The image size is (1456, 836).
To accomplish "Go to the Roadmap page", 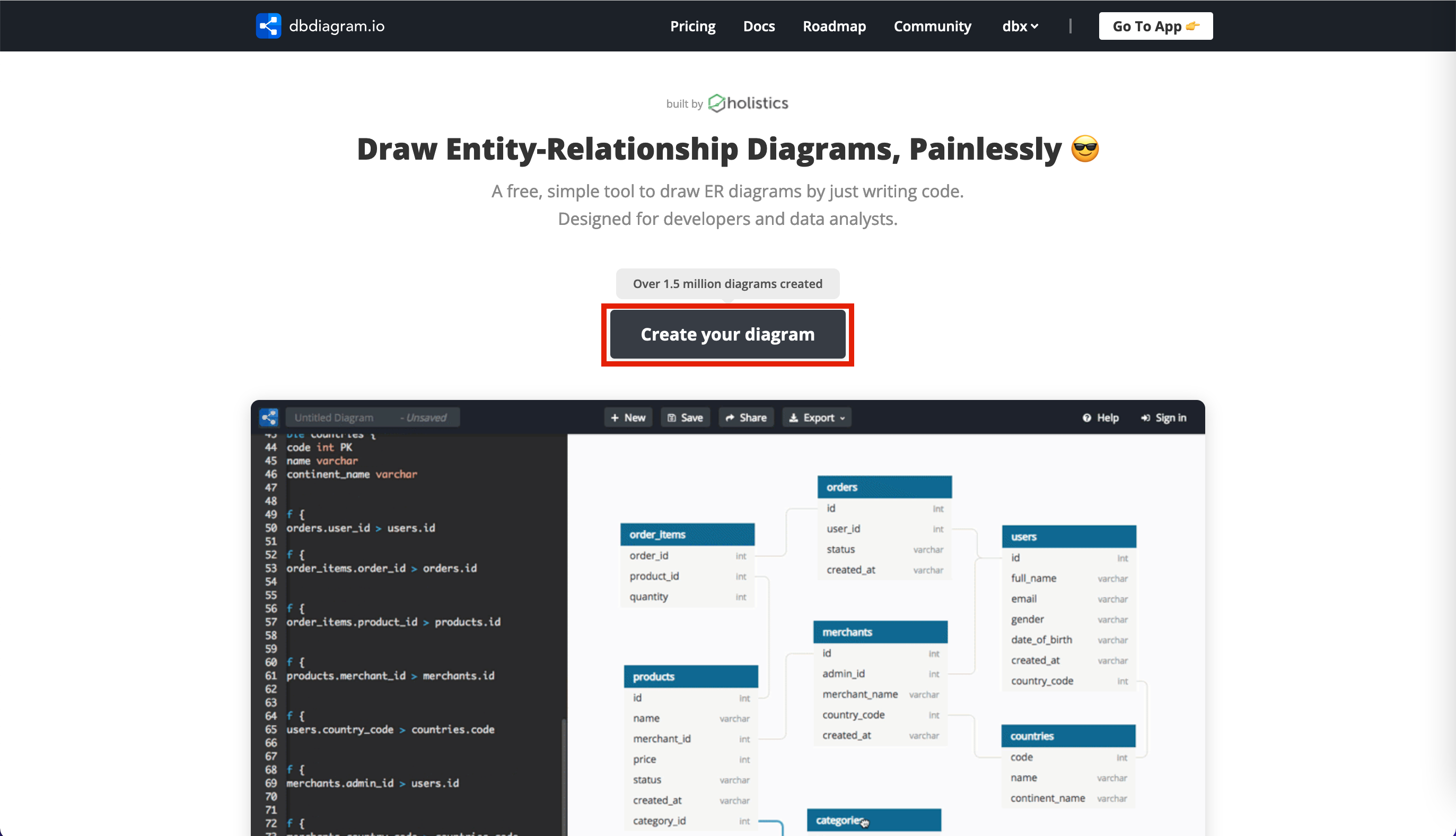I will (x=834, y=27).
